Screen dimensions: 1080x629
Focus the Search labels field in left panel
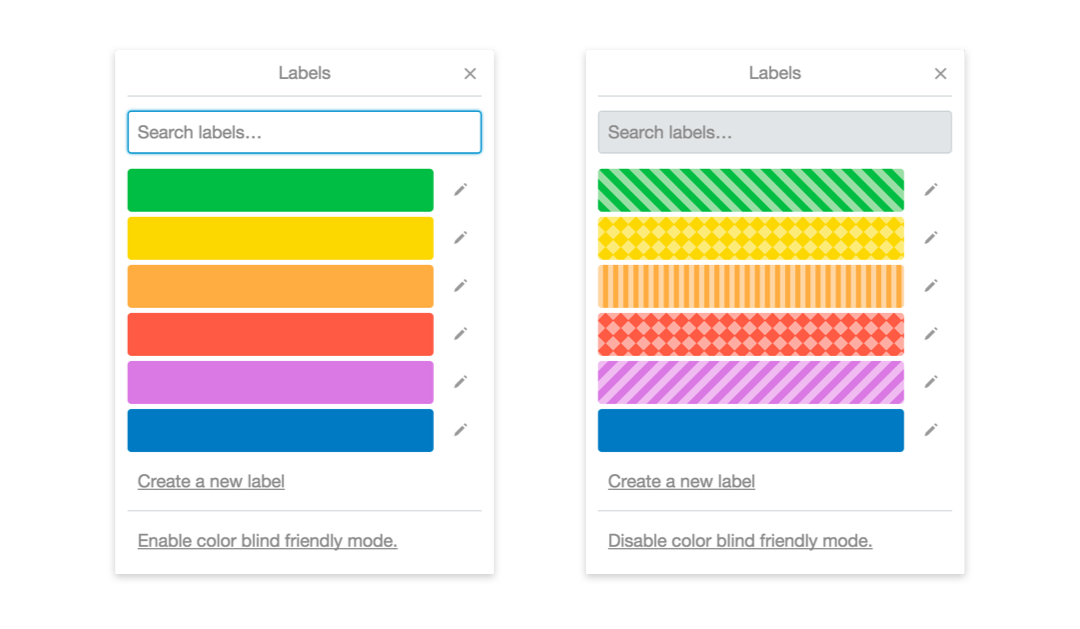pyautogui.click(x=304, y=132)
